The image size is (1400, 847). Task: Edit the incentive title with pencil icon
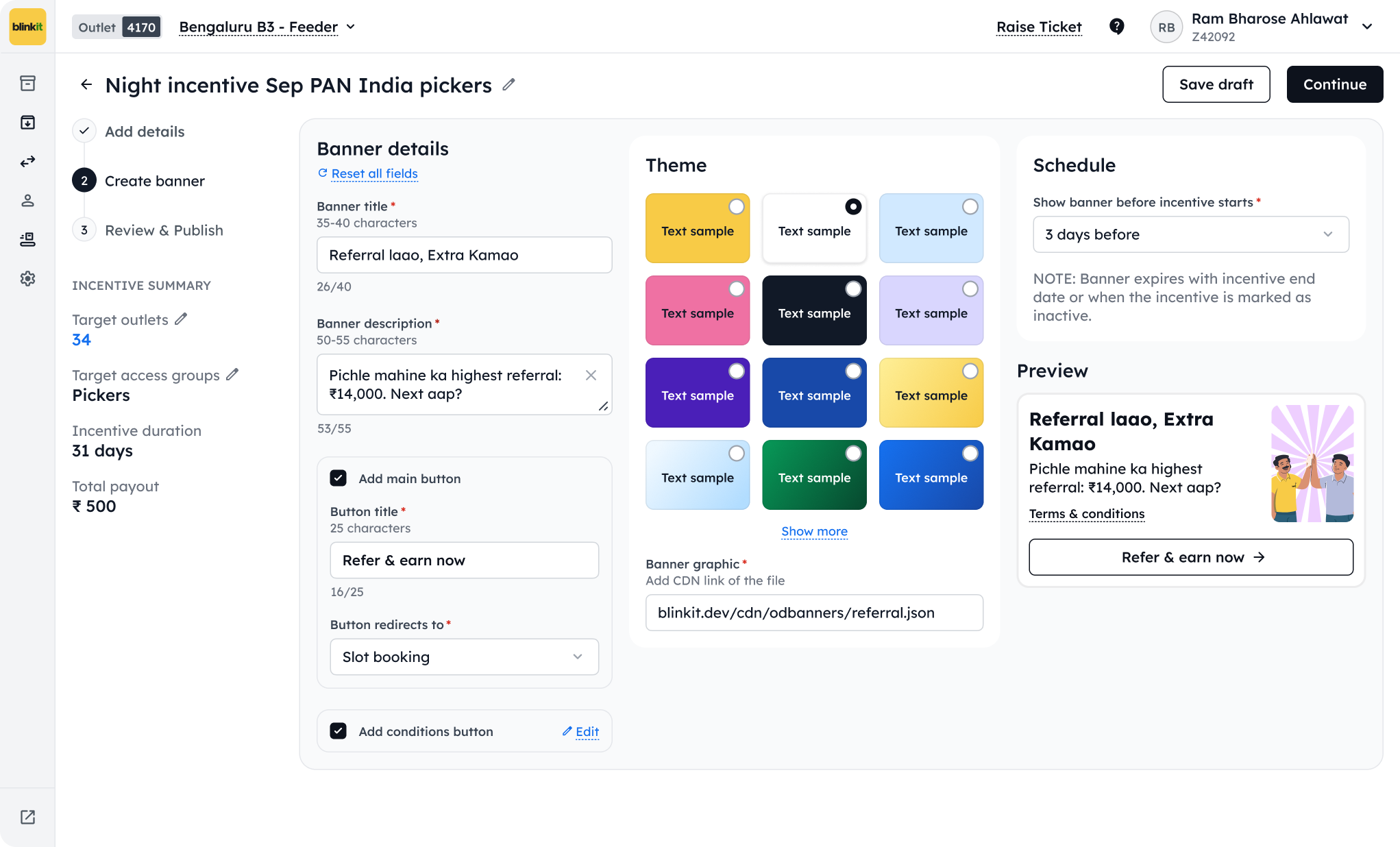(508, 84)
